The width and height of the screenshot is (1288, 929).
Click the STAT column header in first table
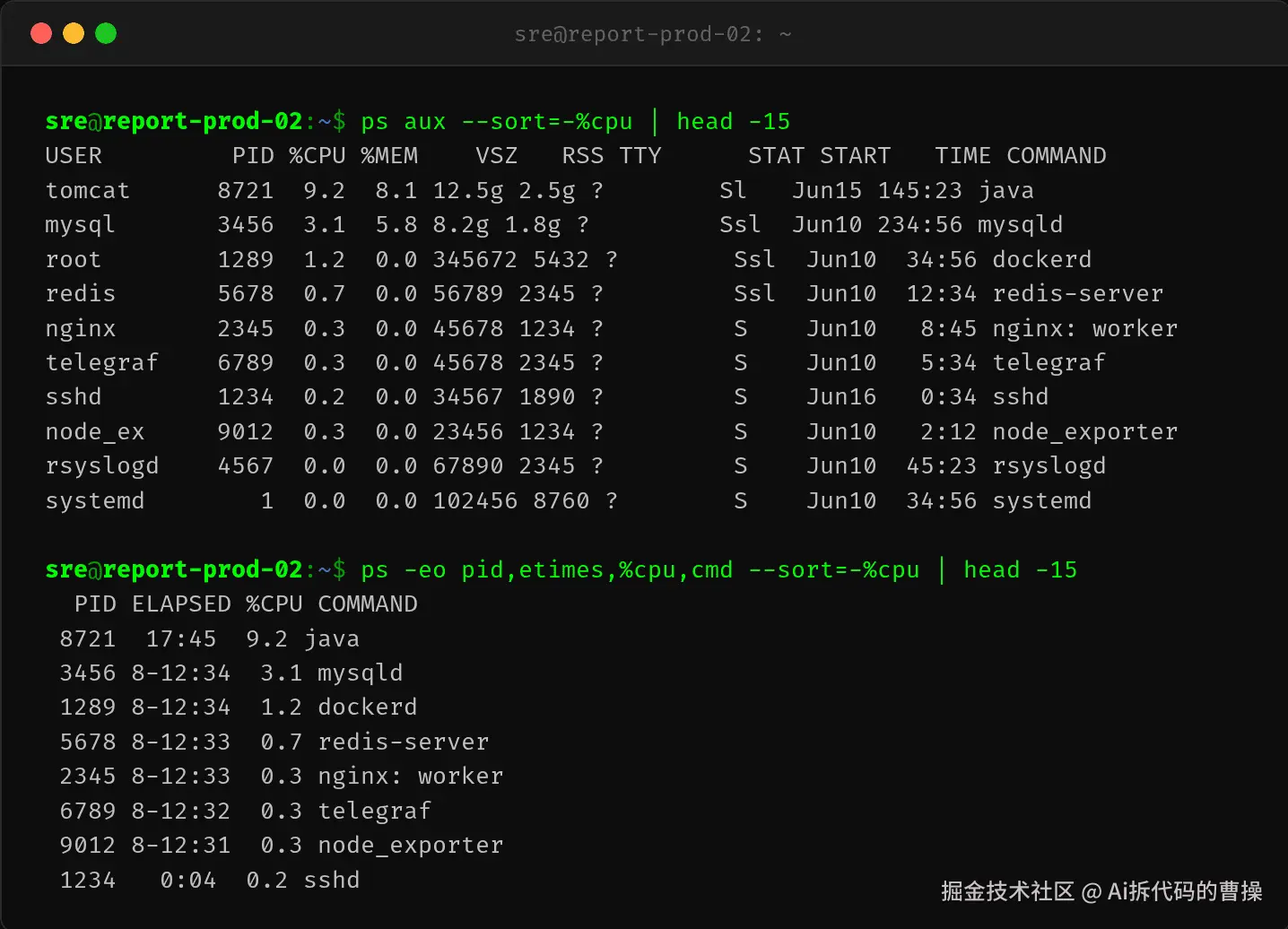777,155
